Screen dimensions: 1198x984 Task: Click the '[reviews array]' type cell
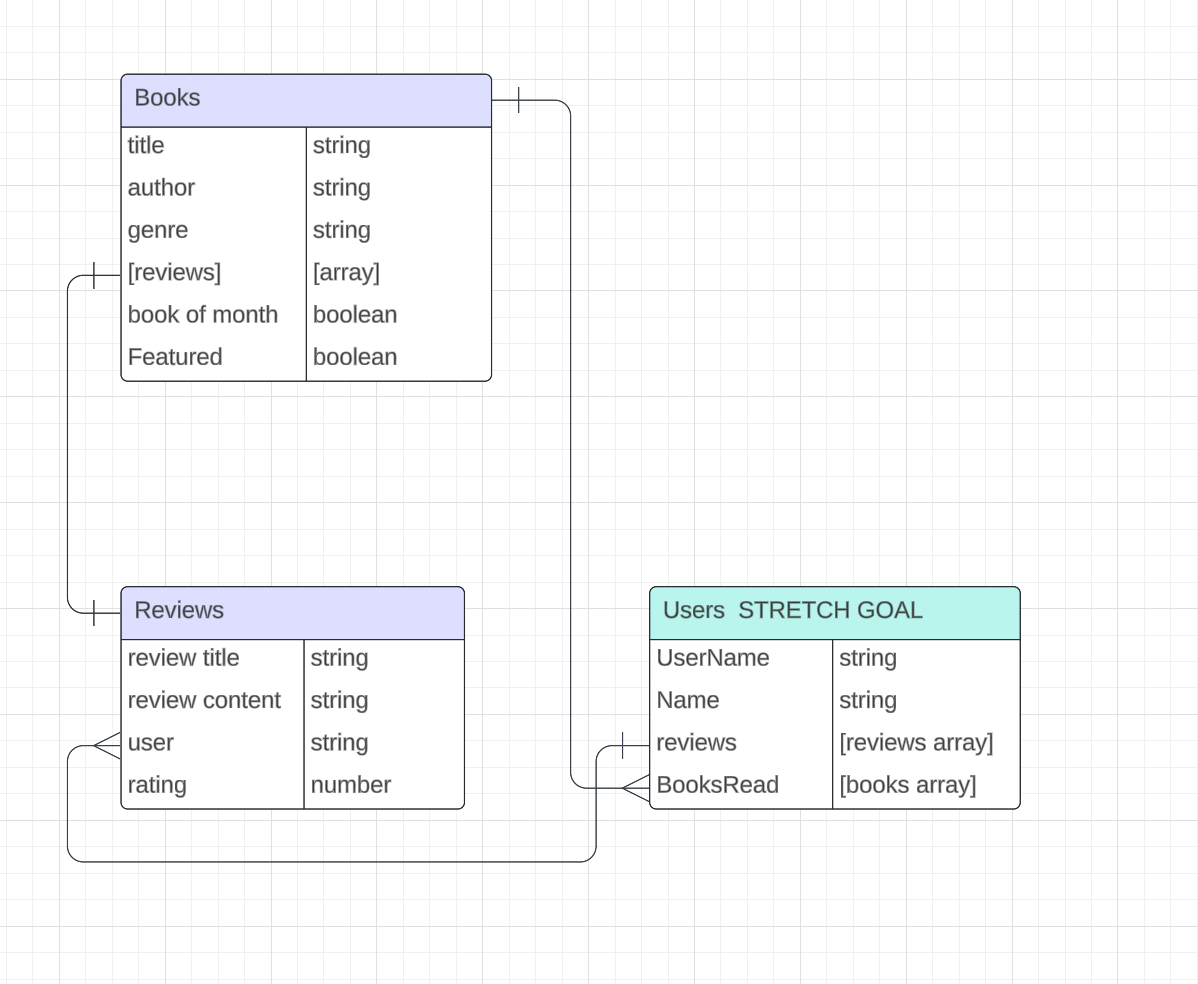click(x=916, y=743)
